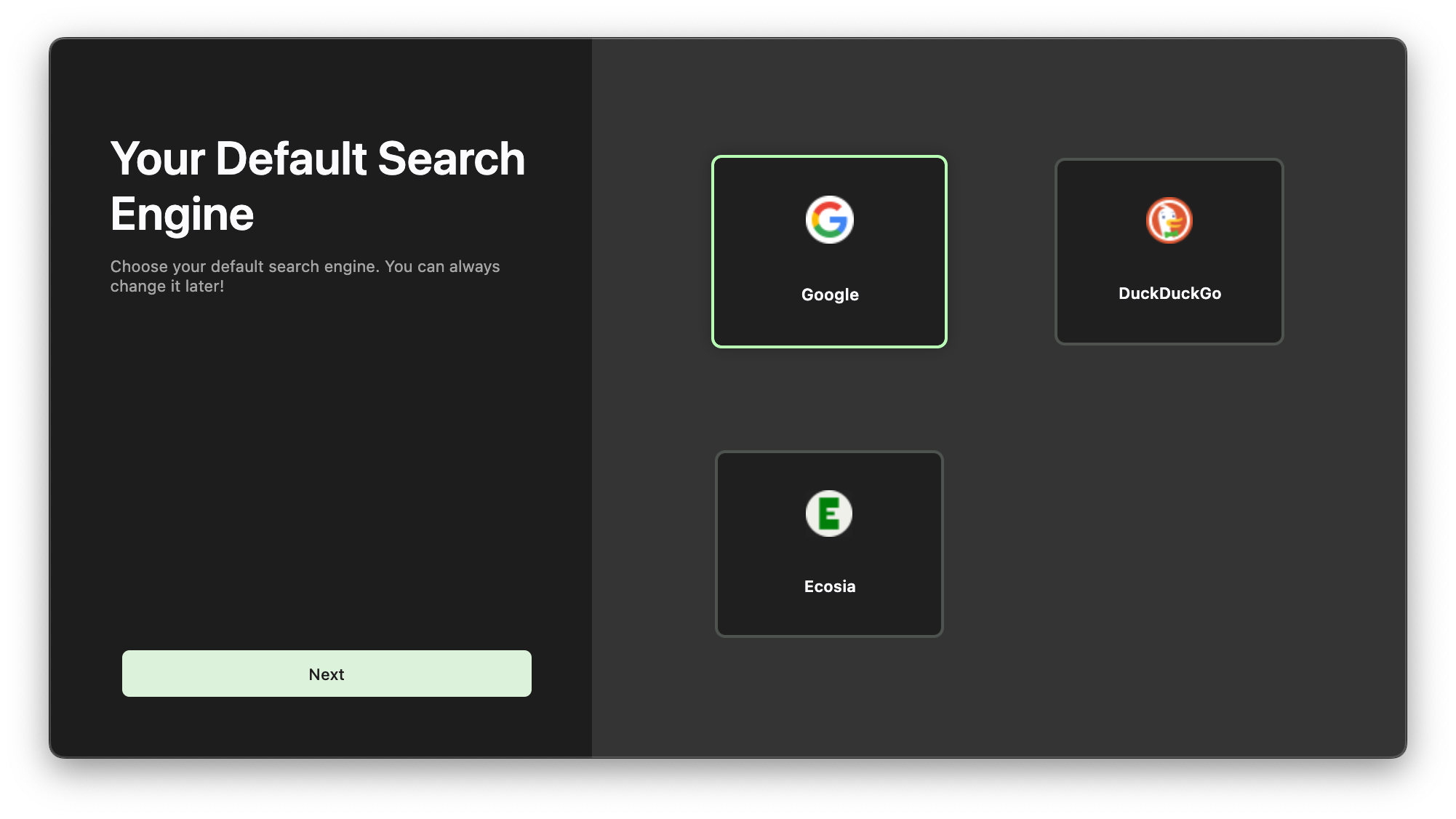Select the DuckDuckGo search engine card

pyautogui.click(x=1169, y=252)
